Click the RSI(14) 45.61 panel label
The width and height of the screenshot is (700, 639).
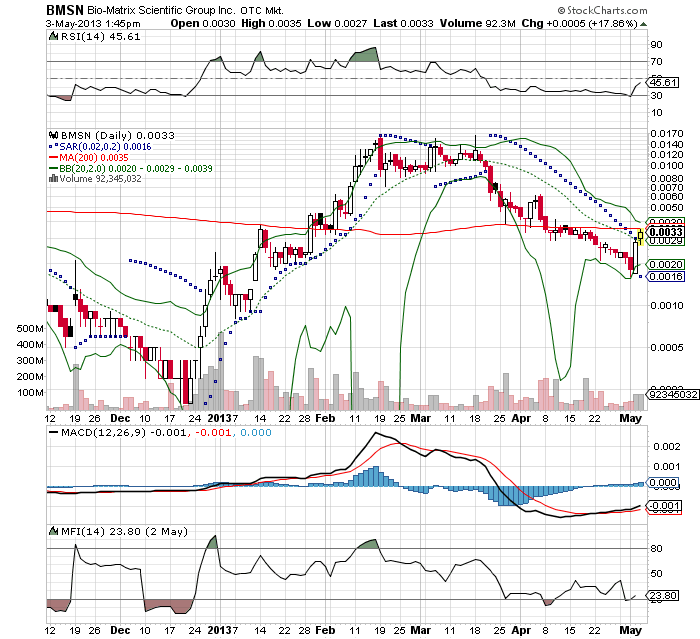tap(100, 36)
